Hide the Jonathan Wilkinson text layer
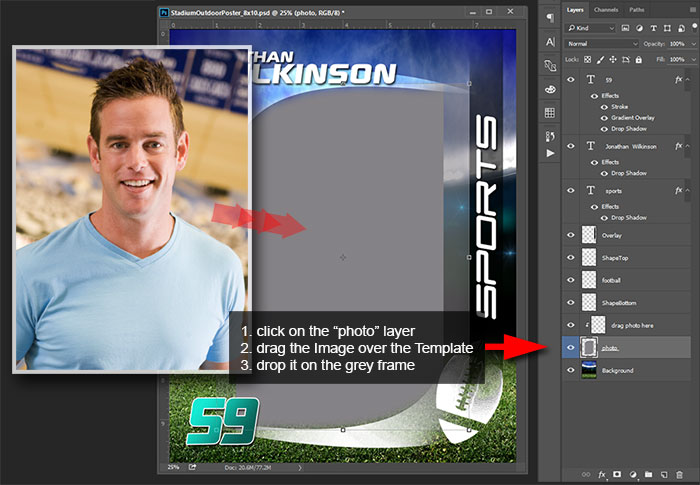The height and width of the screenshot is (485, 700). [571, 146]
